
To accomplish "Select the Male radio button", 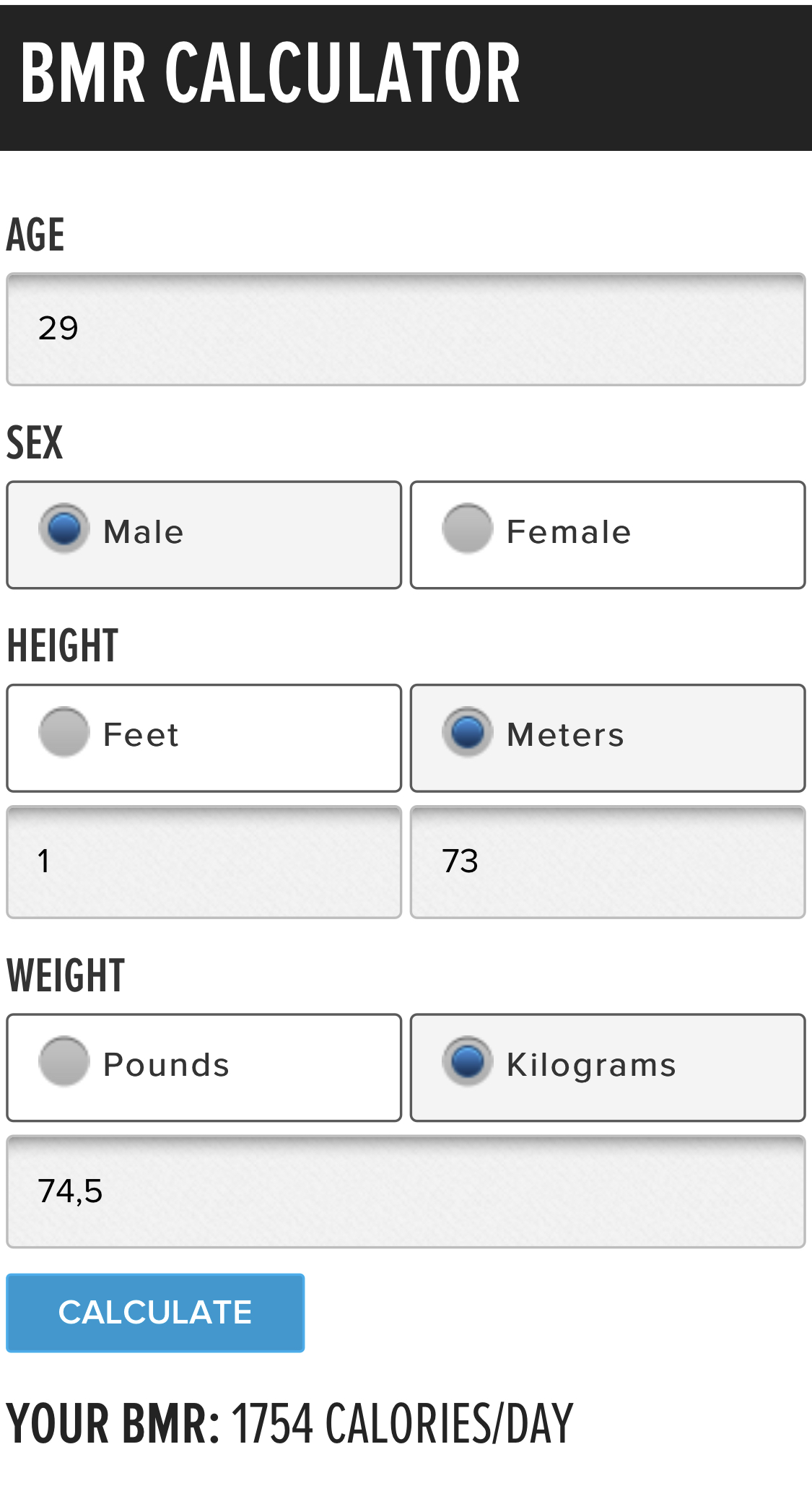I will [64, 529].
